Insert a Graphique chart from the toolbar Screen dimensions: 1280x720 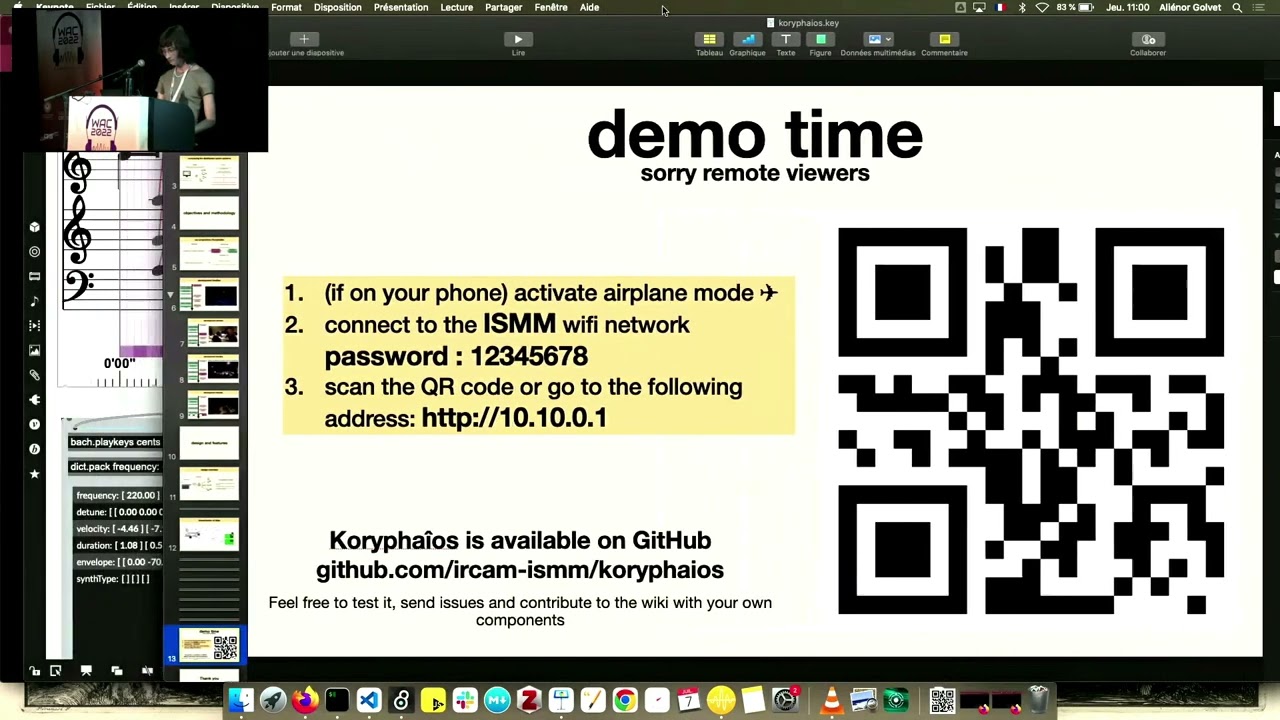click(747, 40)
